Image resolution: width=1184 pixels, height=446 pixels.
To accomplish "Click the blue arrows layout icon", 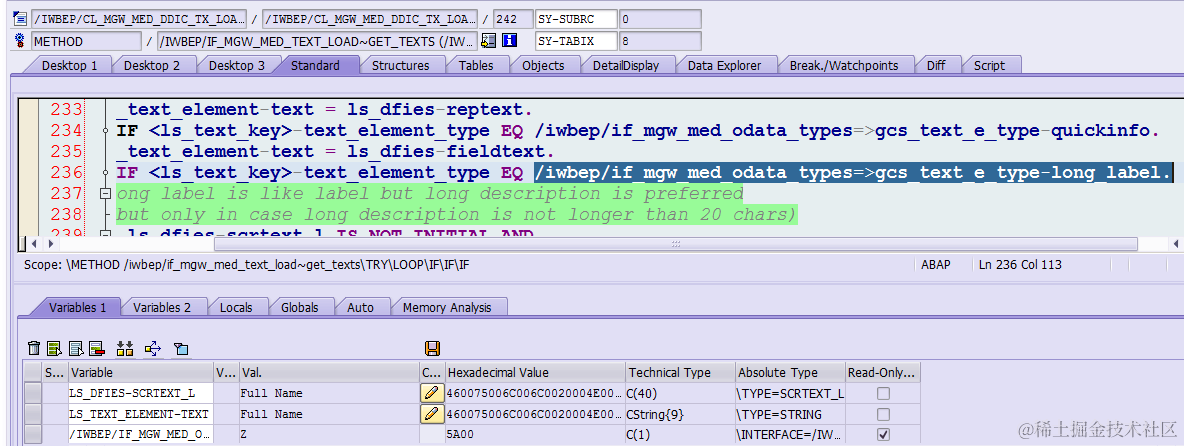I will pos(153,348).
